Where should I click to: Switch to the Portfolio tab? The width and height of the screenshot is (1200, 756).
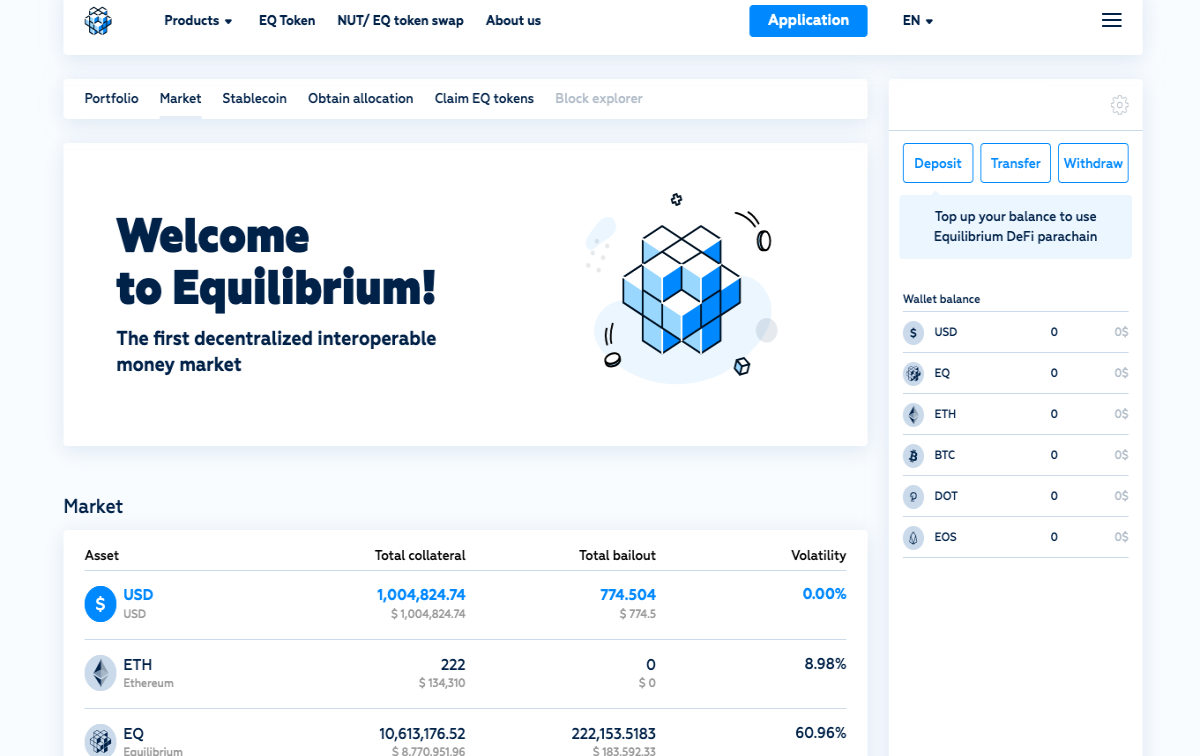pyautogui.click(x=111, y=98)
